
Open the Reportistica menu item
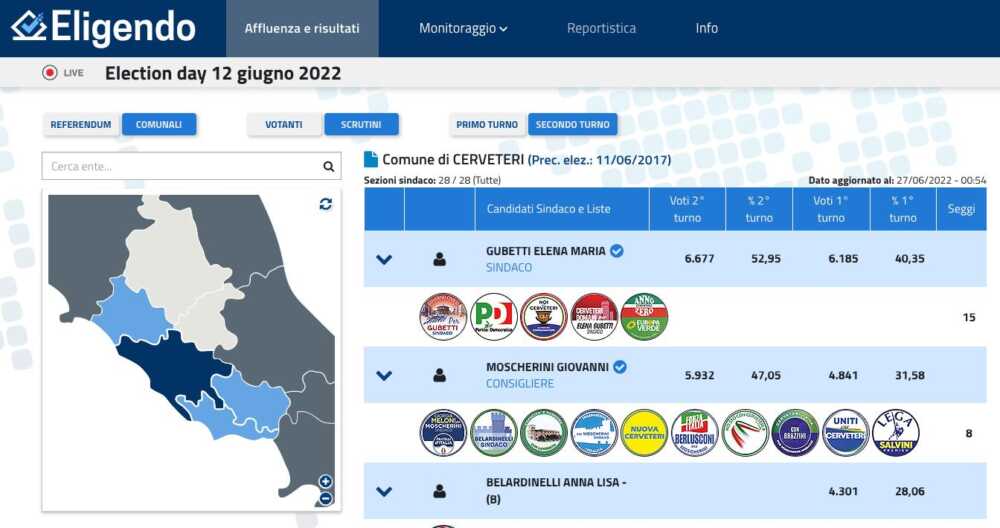(x=601, y=28)
